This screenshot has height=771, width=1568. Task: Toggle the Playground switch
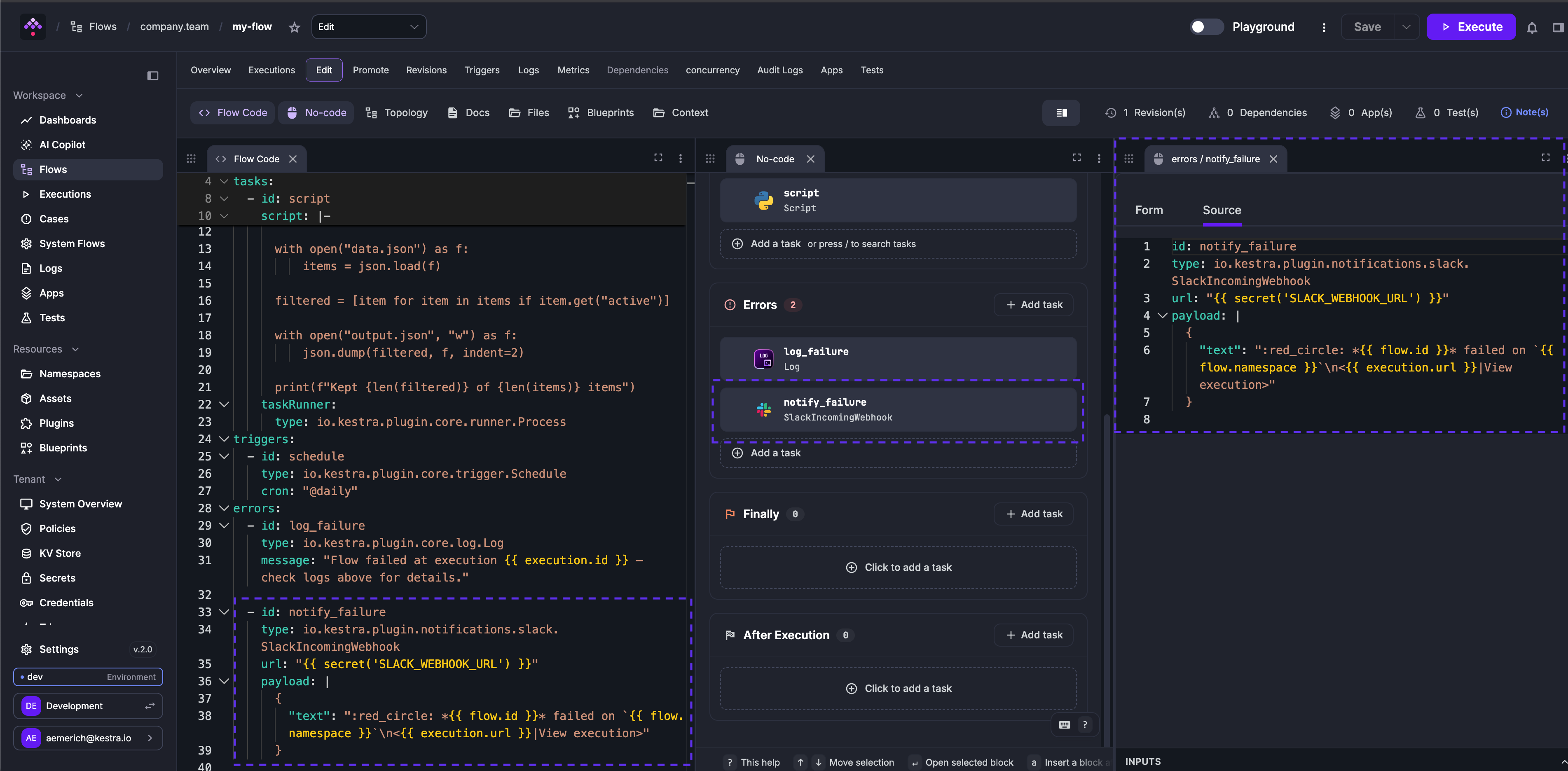[x=1206, y=27]
